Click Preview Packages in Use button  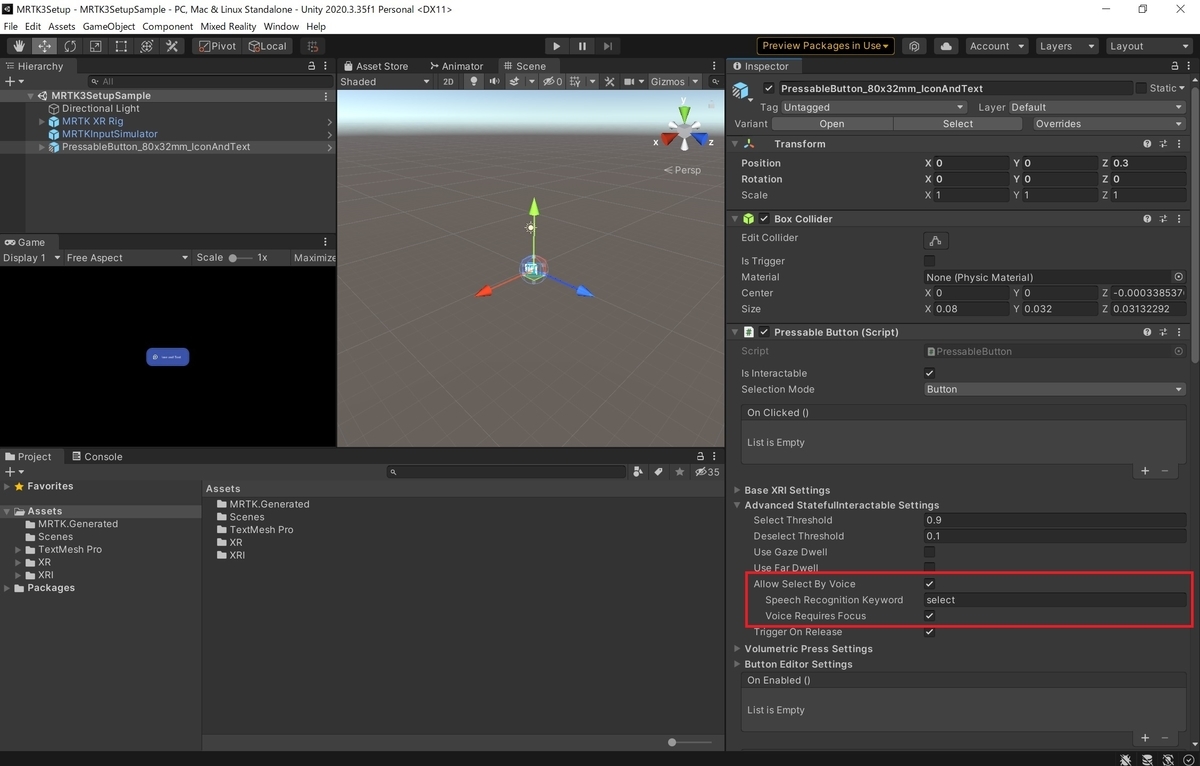point(826,46)
